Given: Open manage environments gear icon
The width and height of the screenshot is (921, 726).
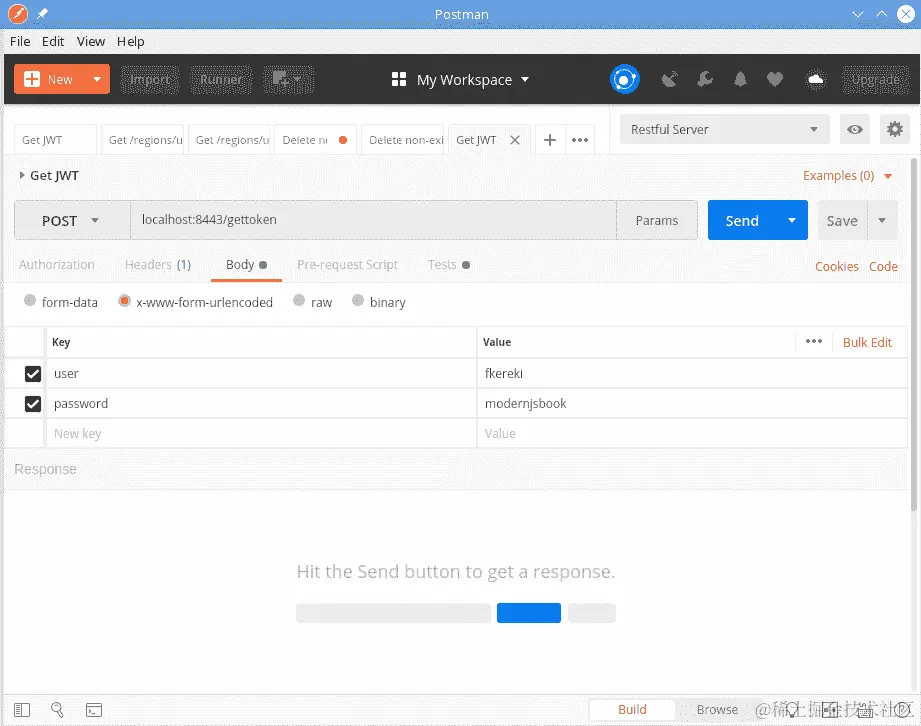Looking at the screenshot, I should pos(895,129).
